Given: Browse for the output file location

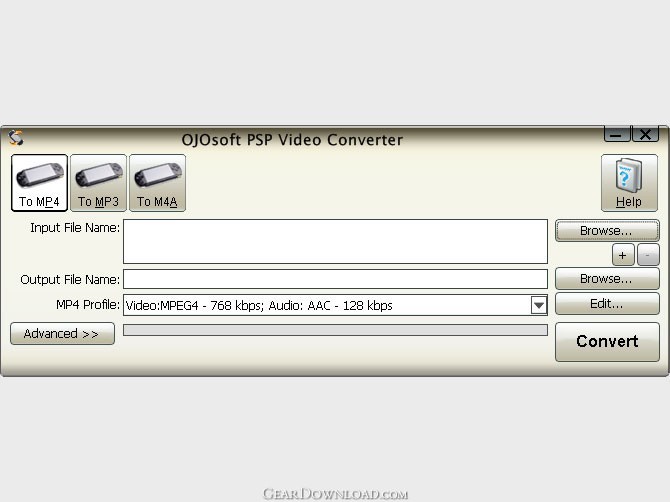Looking at the screenshot, I should click(x=607, y=279).
